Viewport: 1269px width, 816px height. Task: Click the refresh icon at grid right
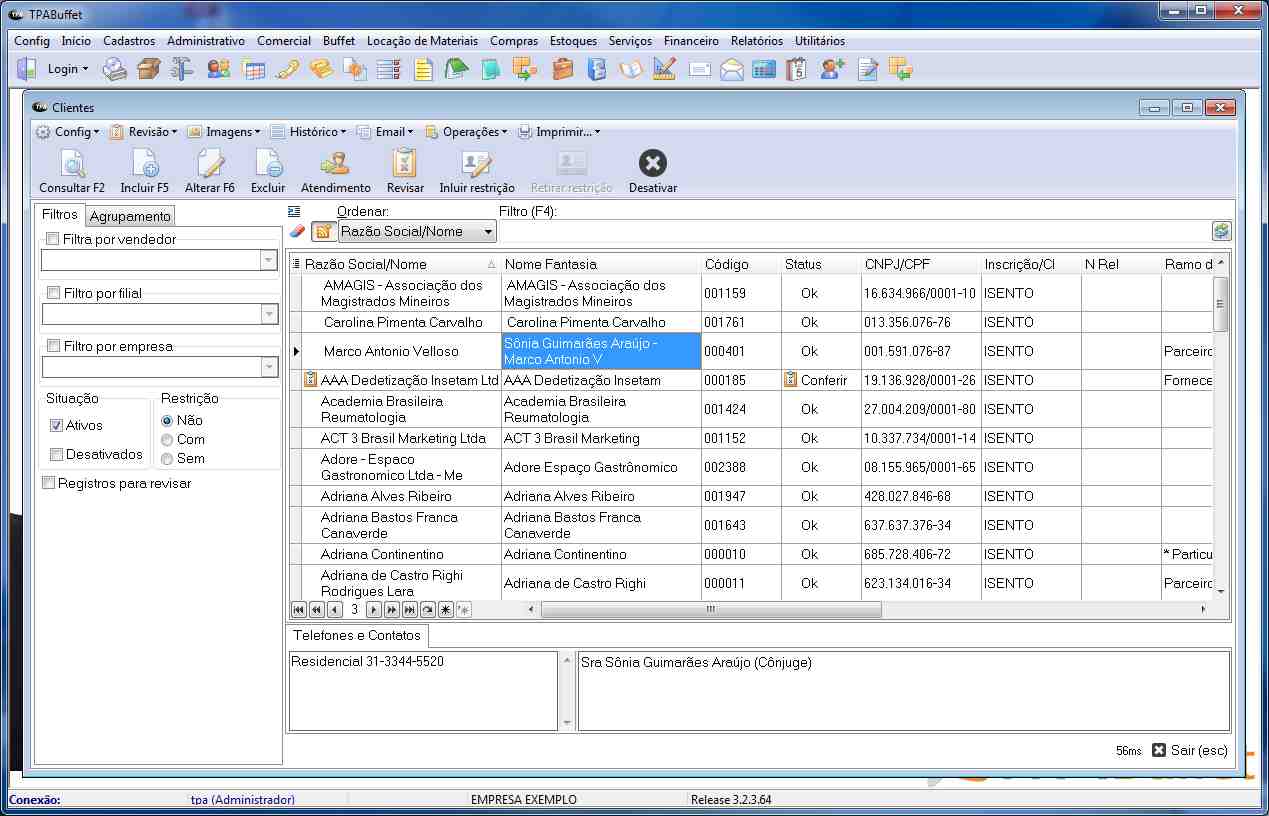click(x=1221, y=231)
